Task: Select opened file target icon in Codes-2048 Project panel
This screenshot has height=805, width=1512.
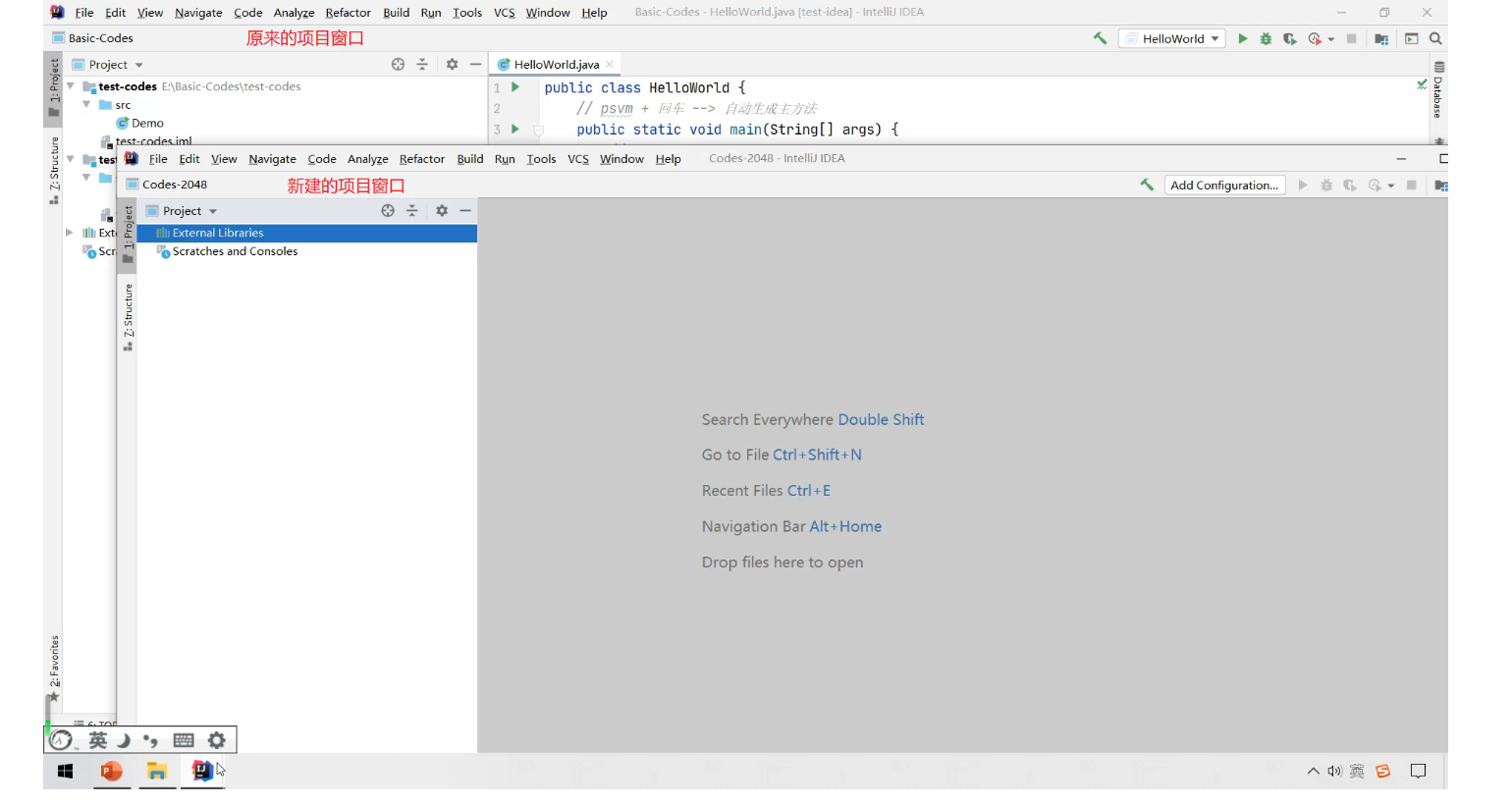Action: point(388,210)
